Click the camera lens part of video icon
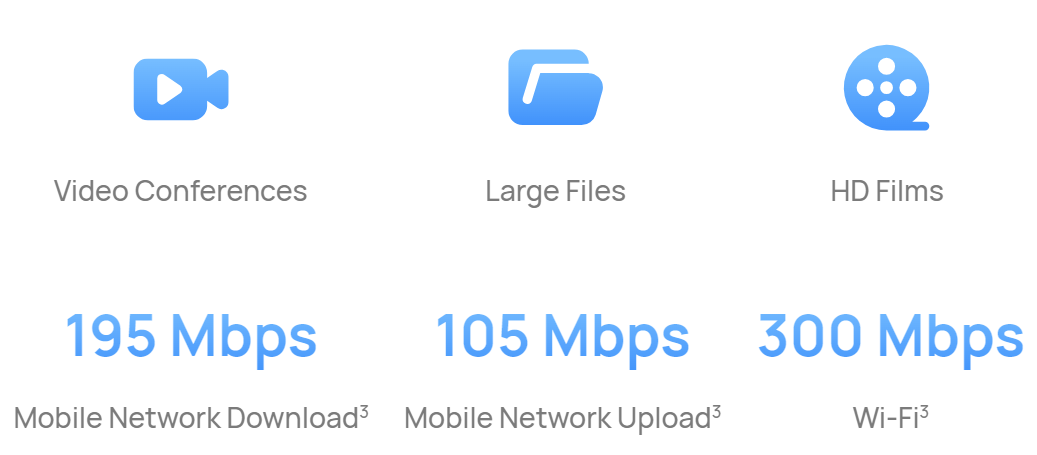Image resolution: width=1037 pixels, height=455 pixels. click(218, 89)
